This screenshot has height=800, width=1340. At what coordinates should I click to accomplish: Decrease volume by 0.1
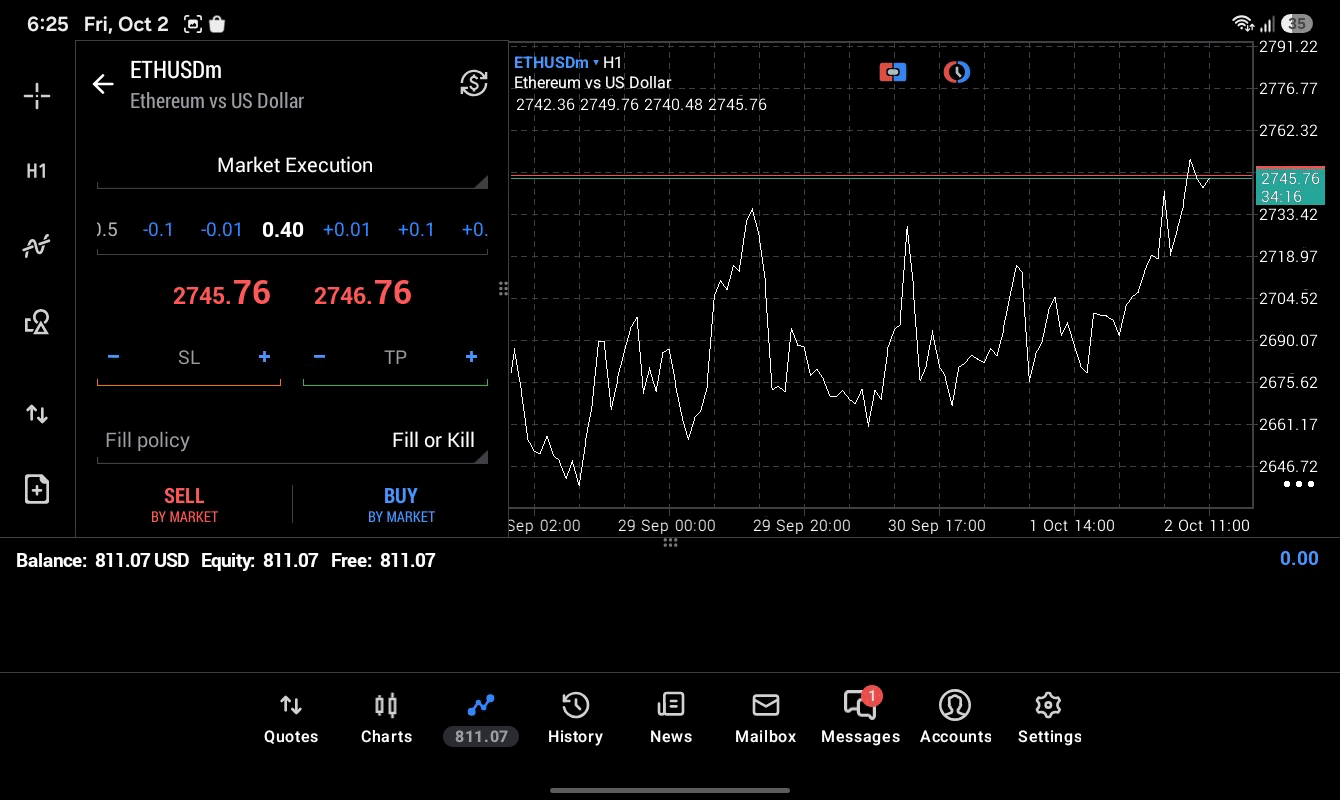(x=158, y=230)
